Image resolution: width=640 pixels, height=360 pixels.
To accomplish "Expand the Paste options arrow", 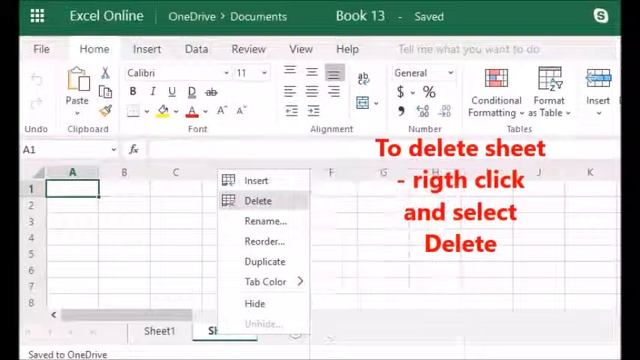I will pyautogui.click(x=77, y=113).
